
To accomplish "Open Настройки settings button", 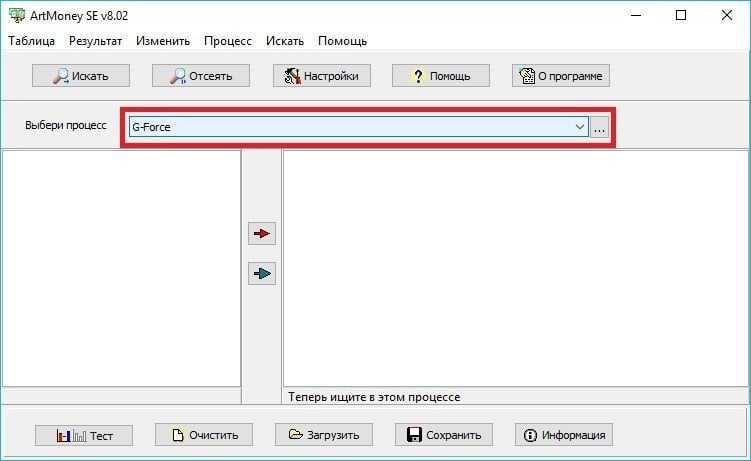I will tap(322, 76).
